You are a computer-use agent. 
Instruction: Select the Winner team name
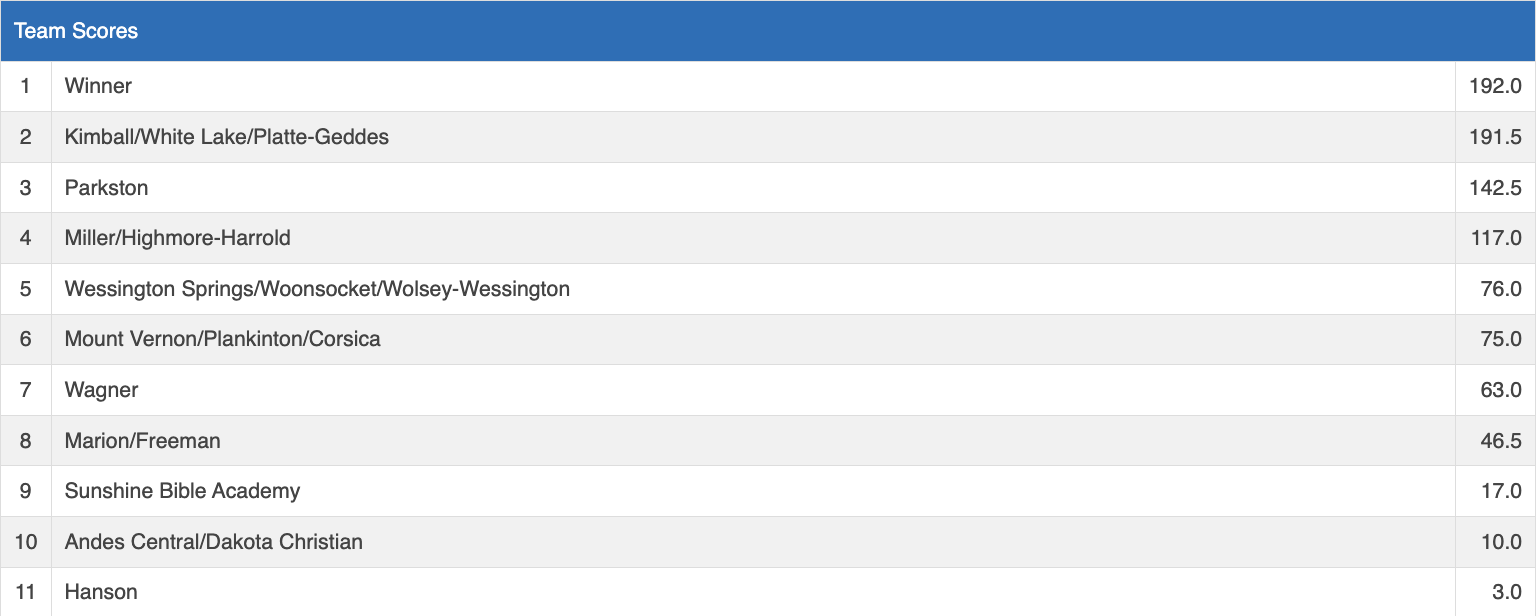[98, 86]
